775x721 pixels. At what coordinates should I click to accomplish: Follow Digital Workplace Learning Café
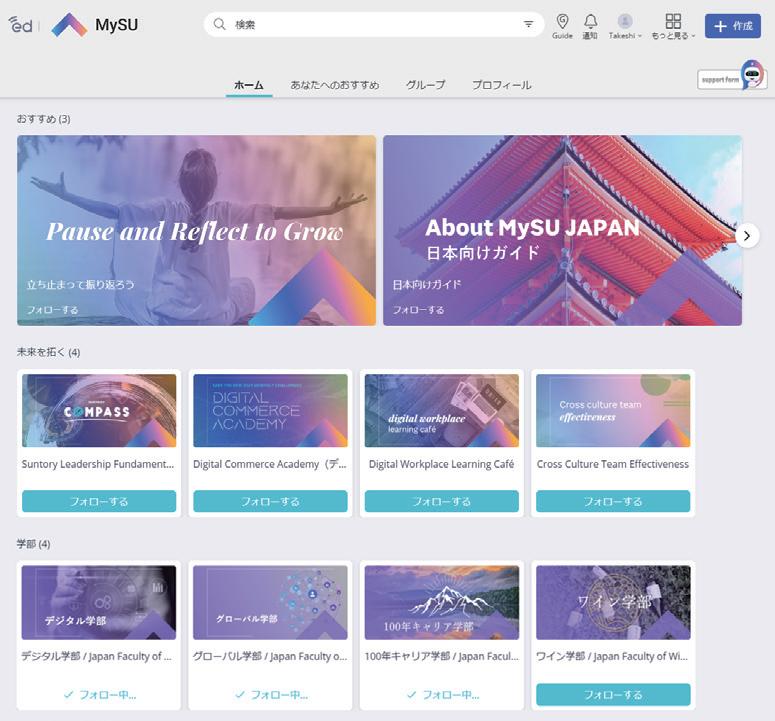point(441,501)
